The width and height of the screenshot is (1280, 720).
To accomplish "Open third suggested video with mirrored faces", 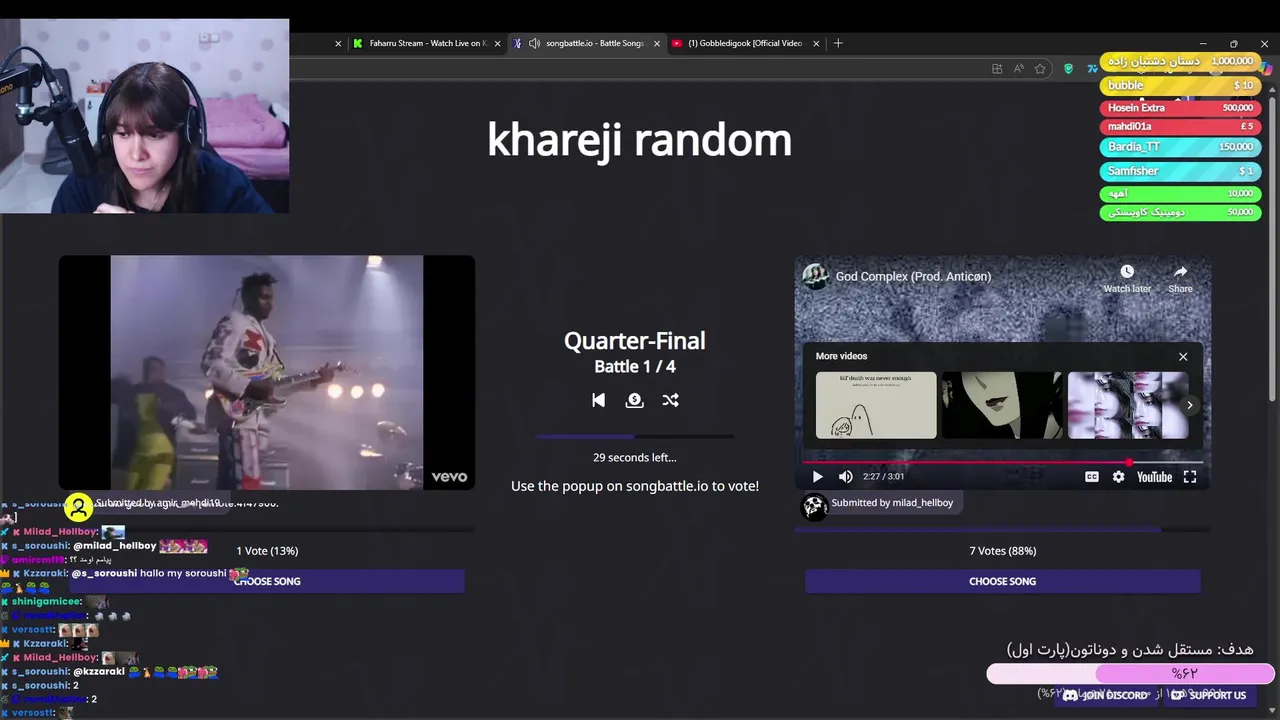I will coord(1128,405).
